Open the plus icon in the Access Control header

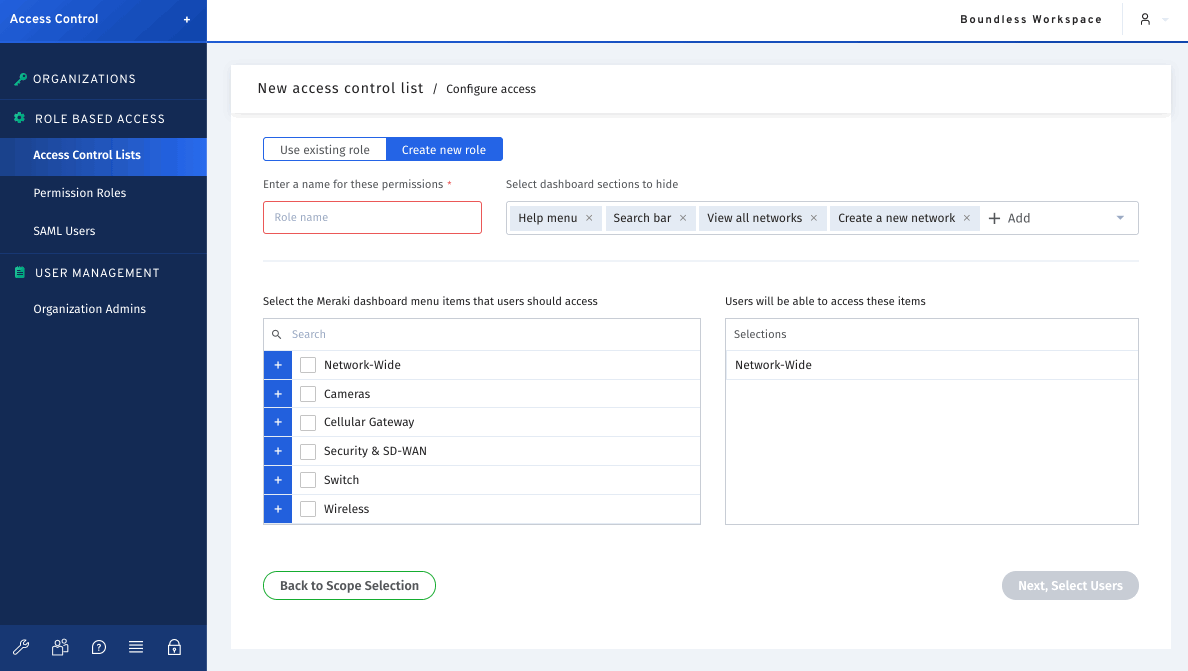(186, 18)
